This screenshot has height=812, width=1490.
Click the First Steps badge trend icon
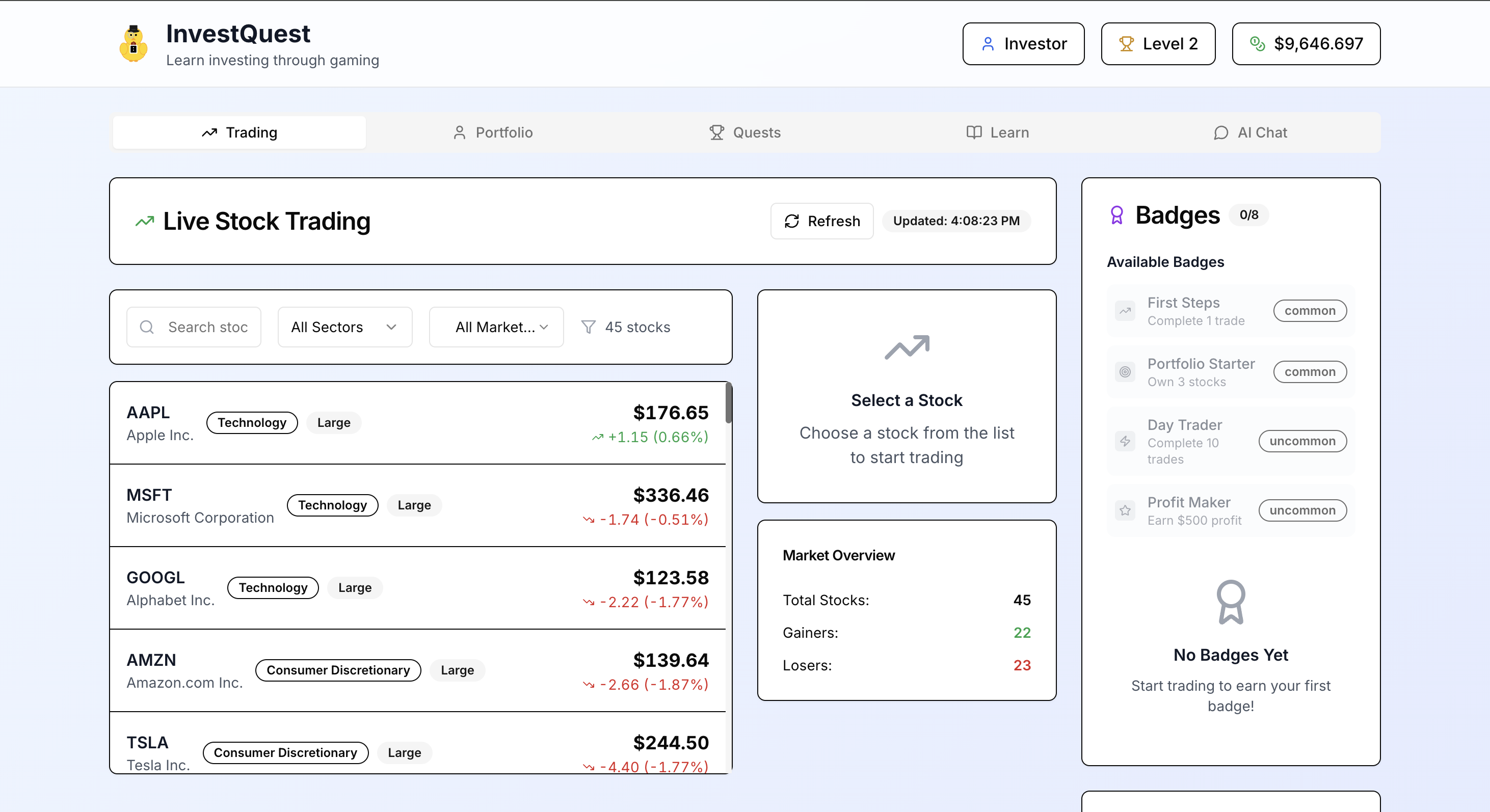(1125, 311)
